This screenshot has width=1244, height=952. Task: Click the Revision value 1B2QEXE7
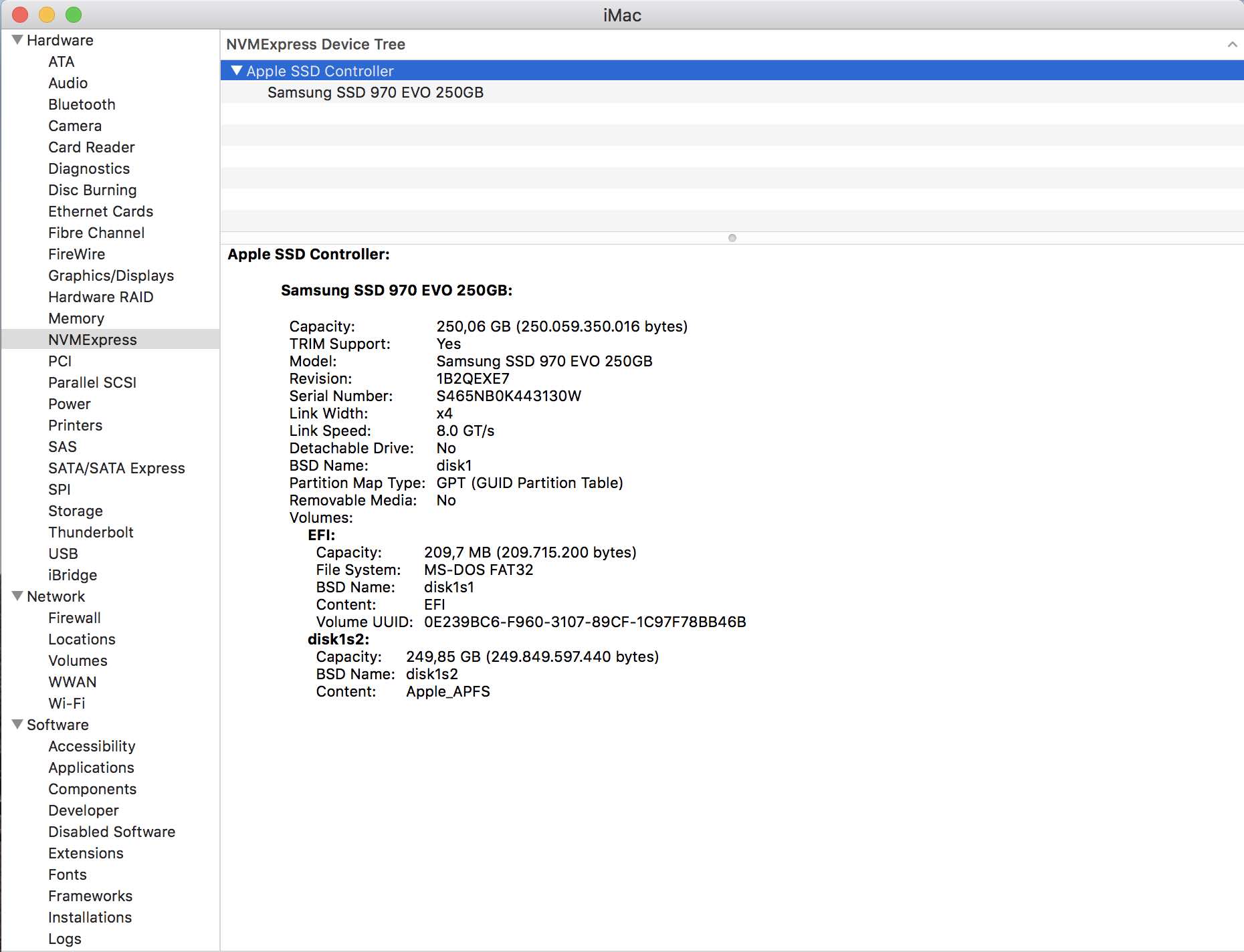pyautogui.click(x=473, y=378)
